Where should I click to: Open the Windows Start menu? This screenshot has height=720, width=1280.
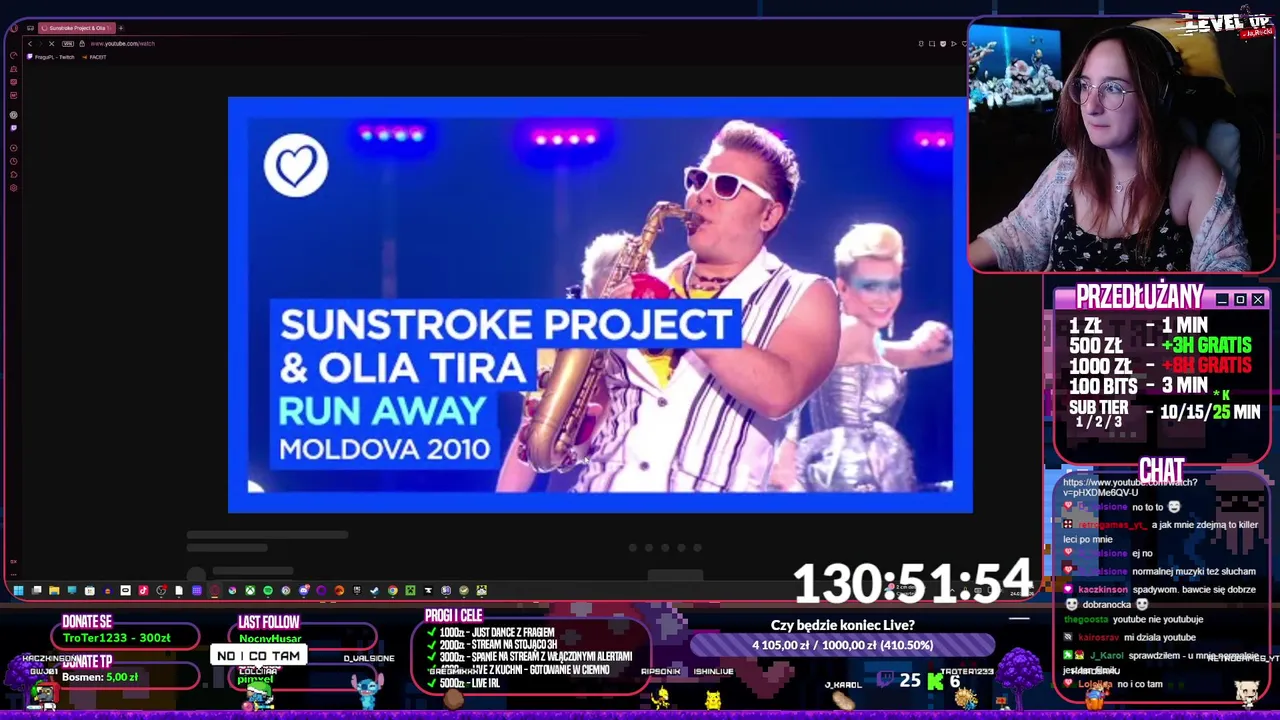(x=18, y=590)
